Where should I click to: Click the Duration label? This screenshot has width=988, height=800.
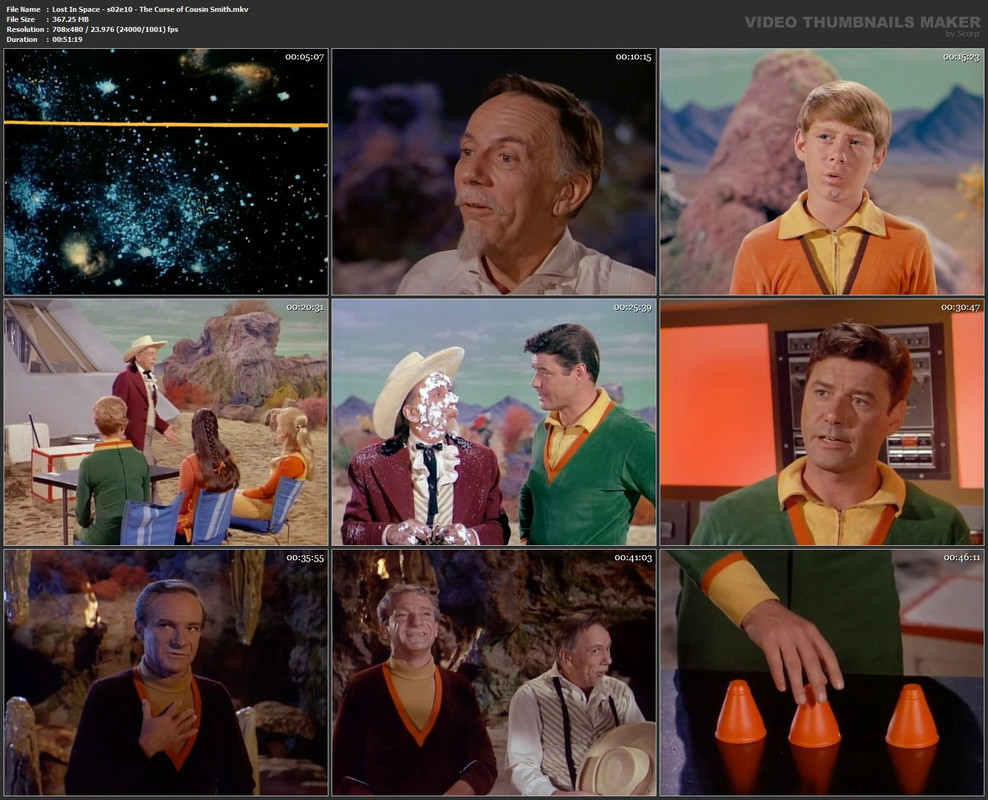click(x=22, y=40)
